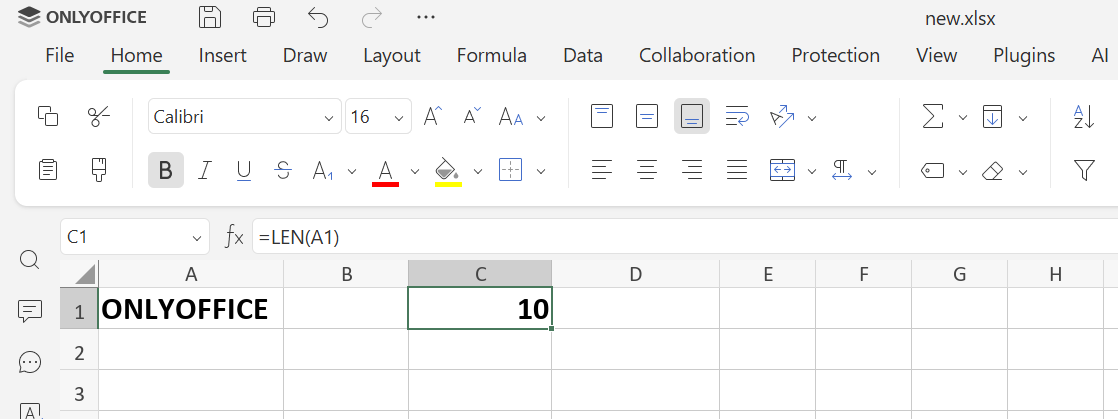The image size is (1118, 419).
Task: Click the Text direction icon
Action: pos(842,170)
